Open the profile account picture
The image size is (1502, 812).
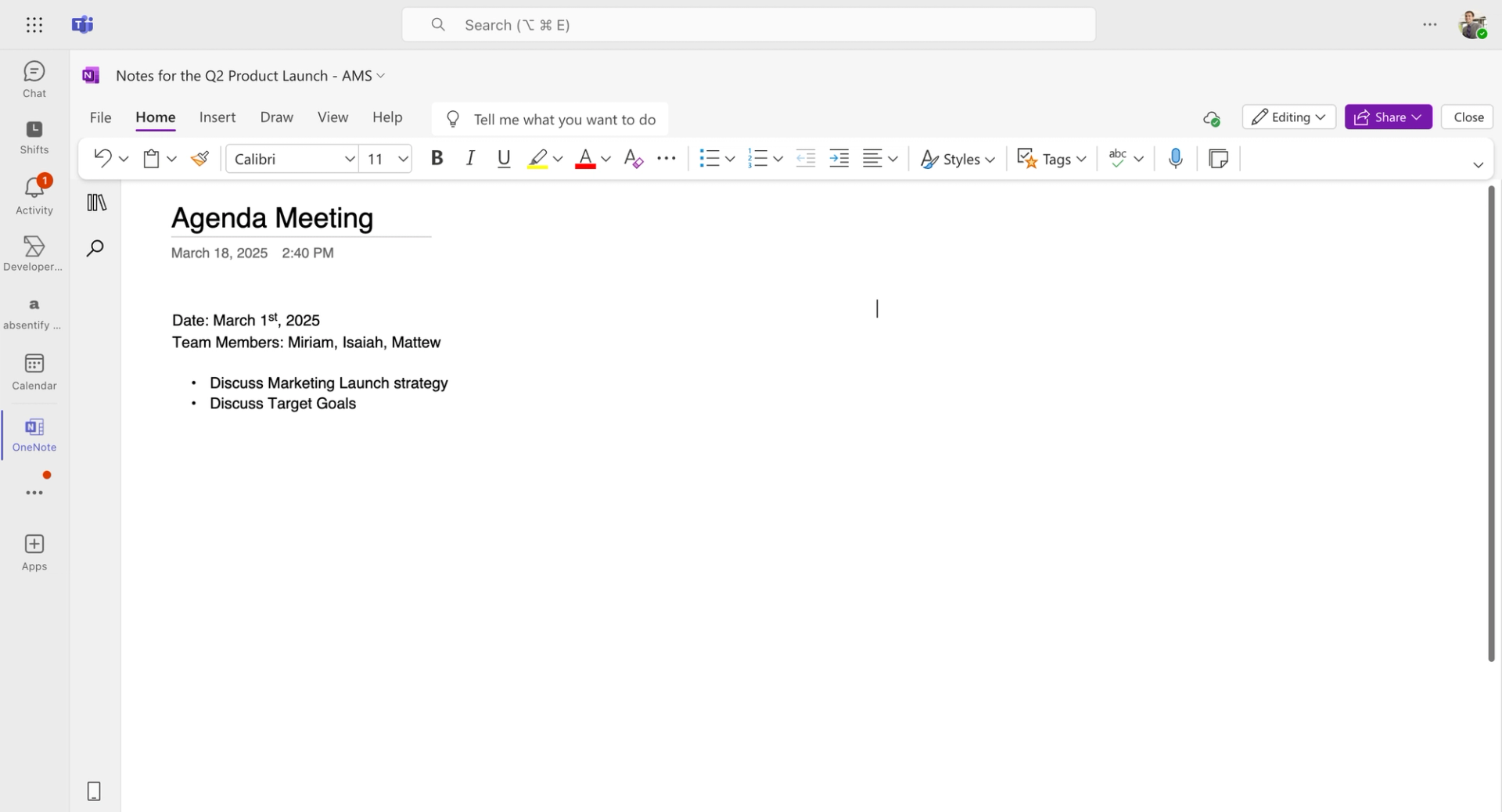click(x=1473, y=25)
